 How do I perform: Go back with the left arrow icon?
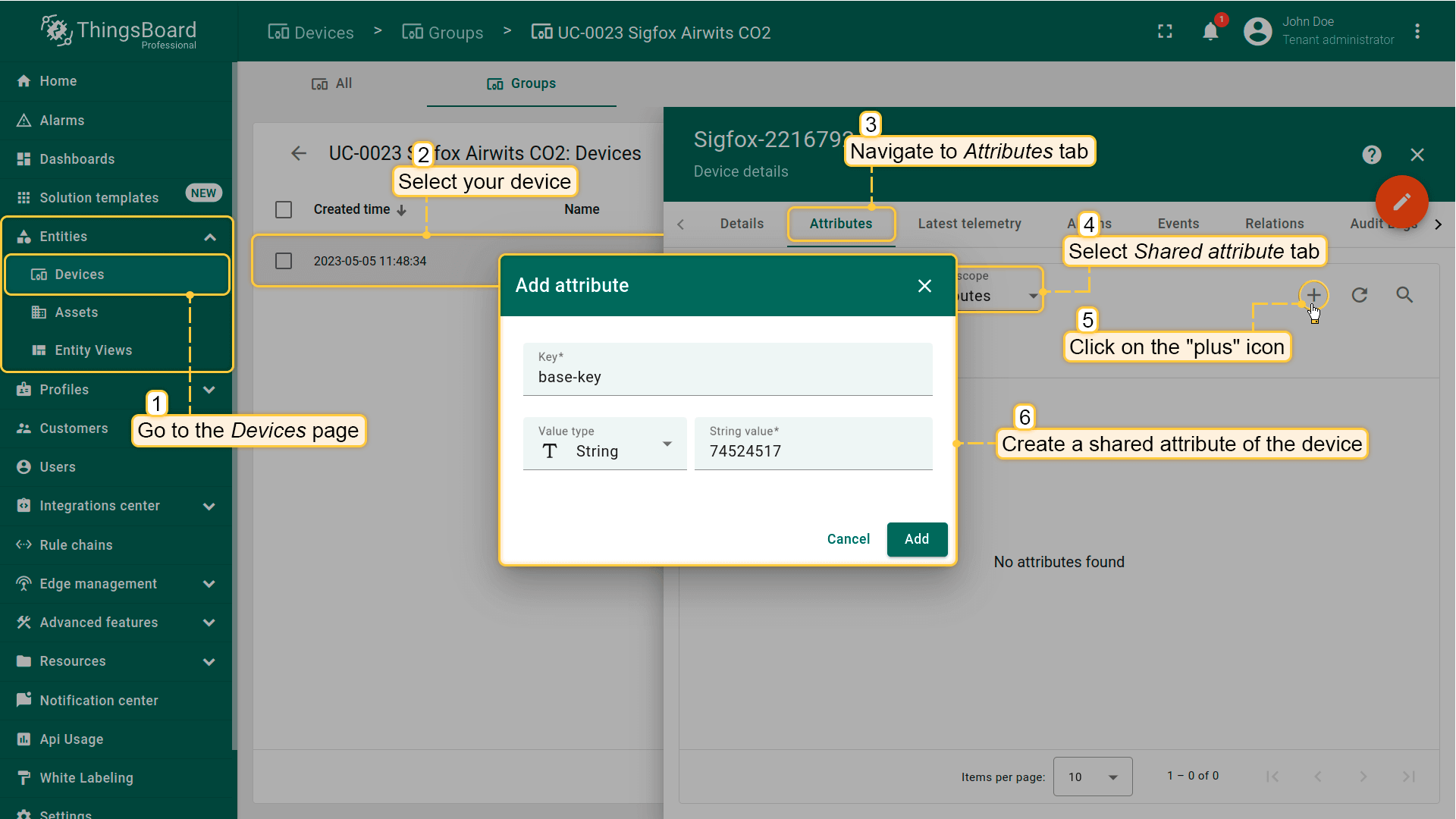[299, 153]
